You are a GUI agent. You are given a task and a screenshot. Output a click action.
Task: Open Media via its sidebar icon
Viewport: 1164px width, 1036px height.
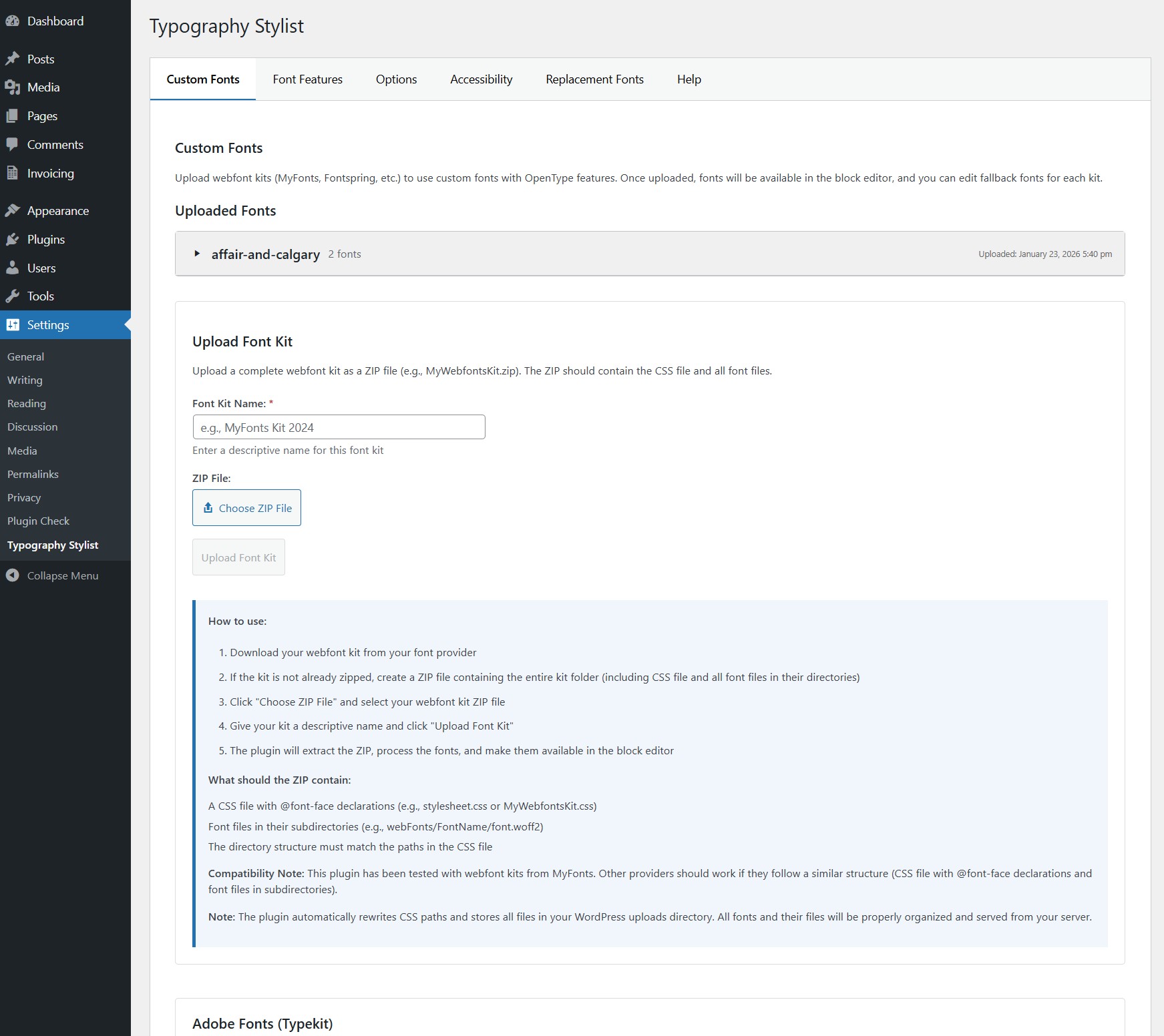tap(12, 87)
